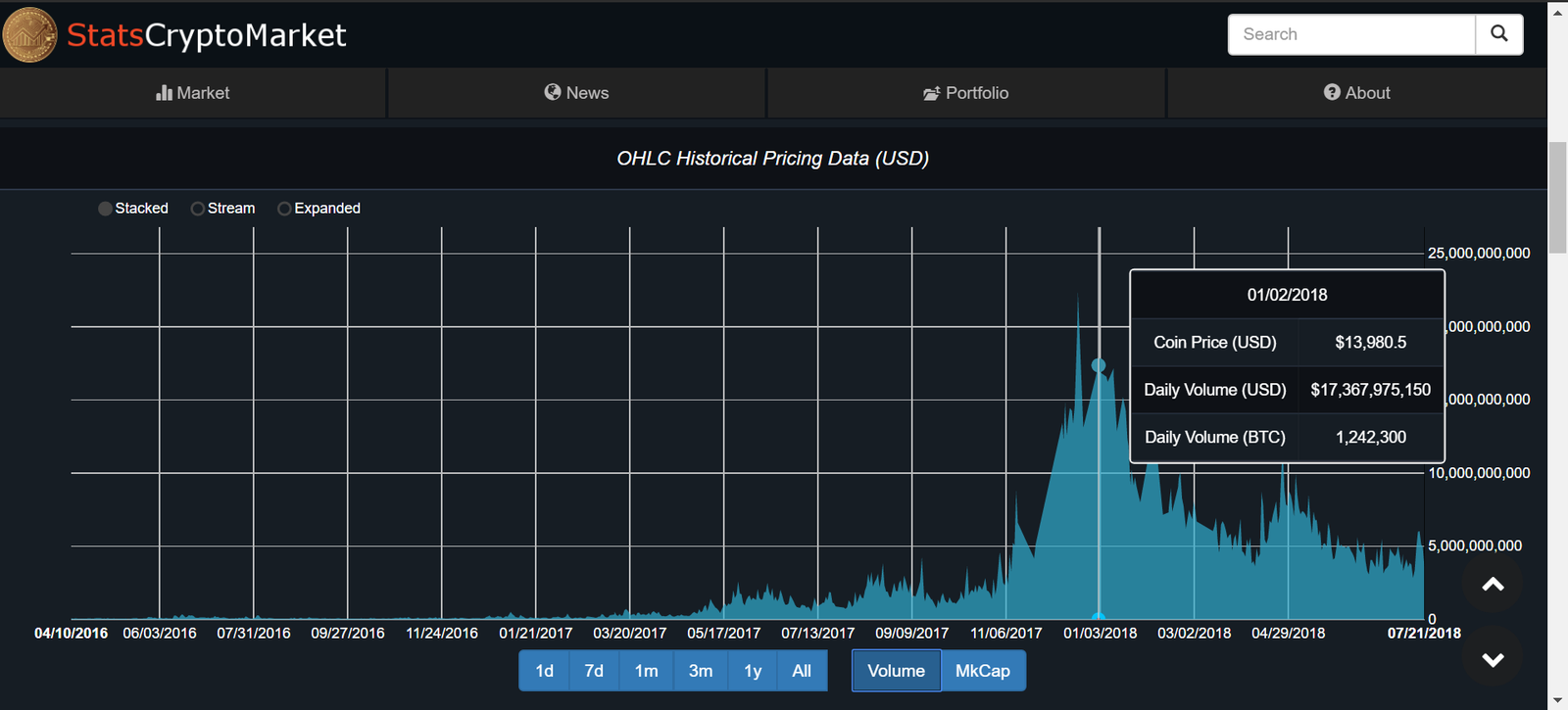The width and height of the screenshot is (1568, 710).
Task: Click the scroll-up chevron circle button
Action: pos(1492,585)
